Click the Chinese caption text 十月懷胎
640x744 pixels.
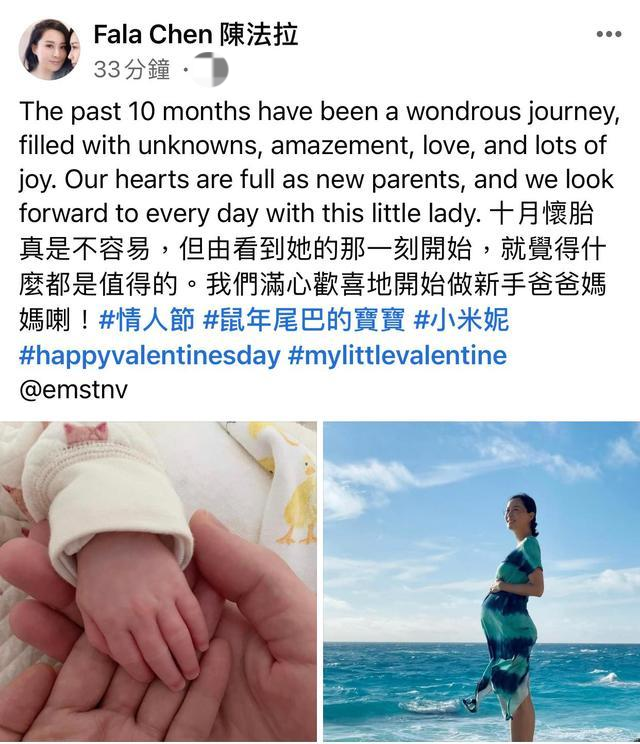click(x=541, y=214)
